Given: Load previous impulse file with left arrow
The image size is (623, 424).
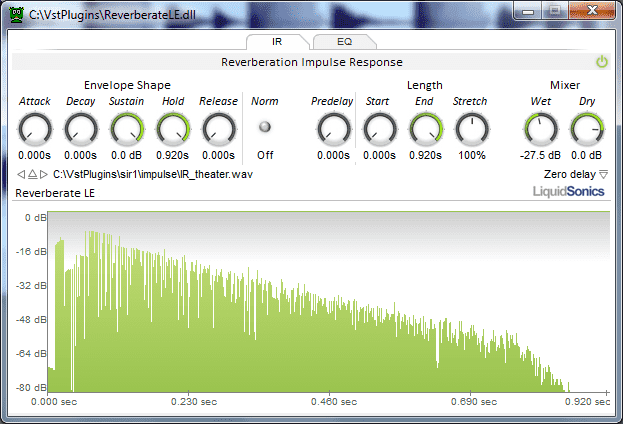Looking at the screenshot, I should 21,174.
